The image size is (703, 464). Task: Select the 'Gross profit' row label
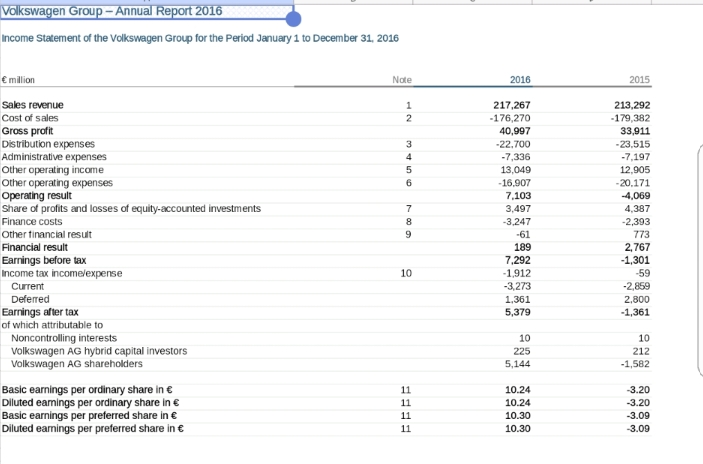point(27,131)
